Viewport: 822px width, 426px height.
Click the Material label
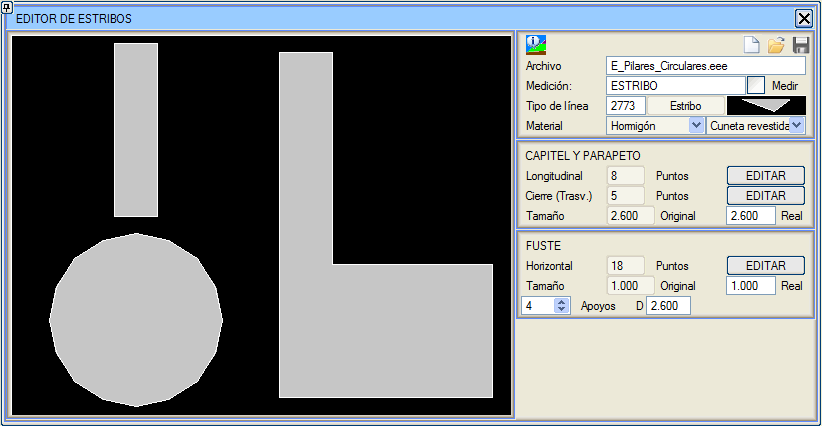coord(544,126)
